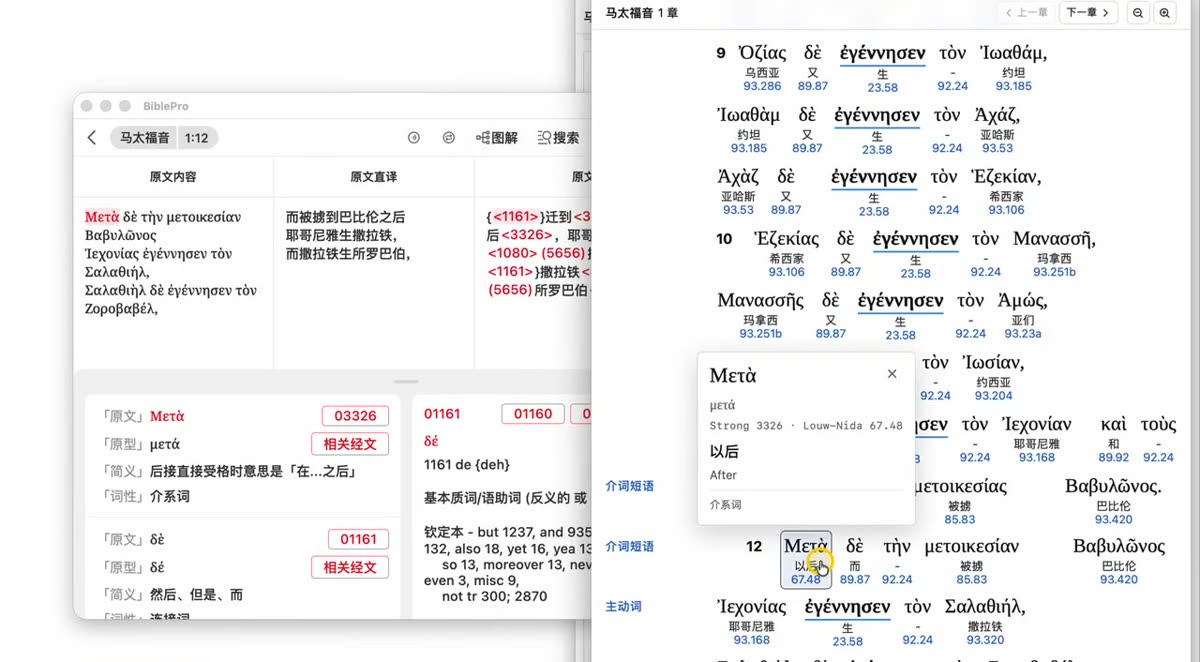This screenshot has height=662, width=1200.
Task: Zoom out the interlinear text
Action: [1138, 13]
